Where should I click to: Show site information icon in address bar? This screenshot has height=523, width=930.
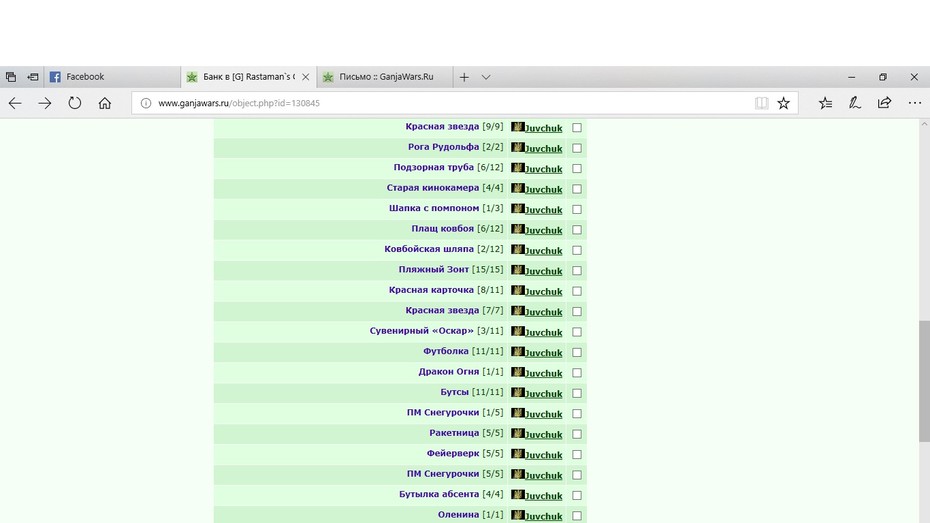click(x=146, y=103)
